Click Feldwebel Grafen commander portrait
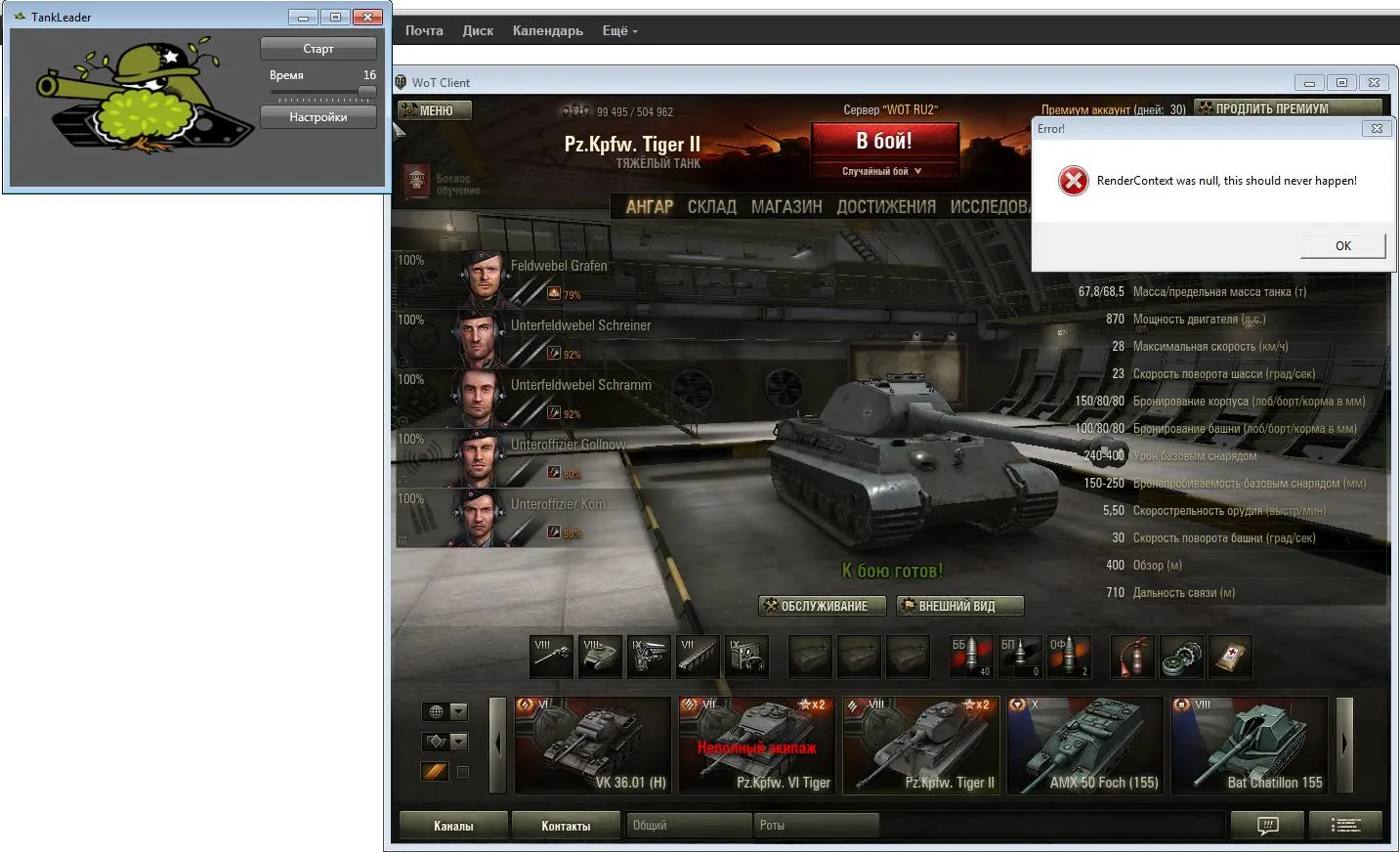The width and height of the screenshot is (1400, 853). [484, 279]
